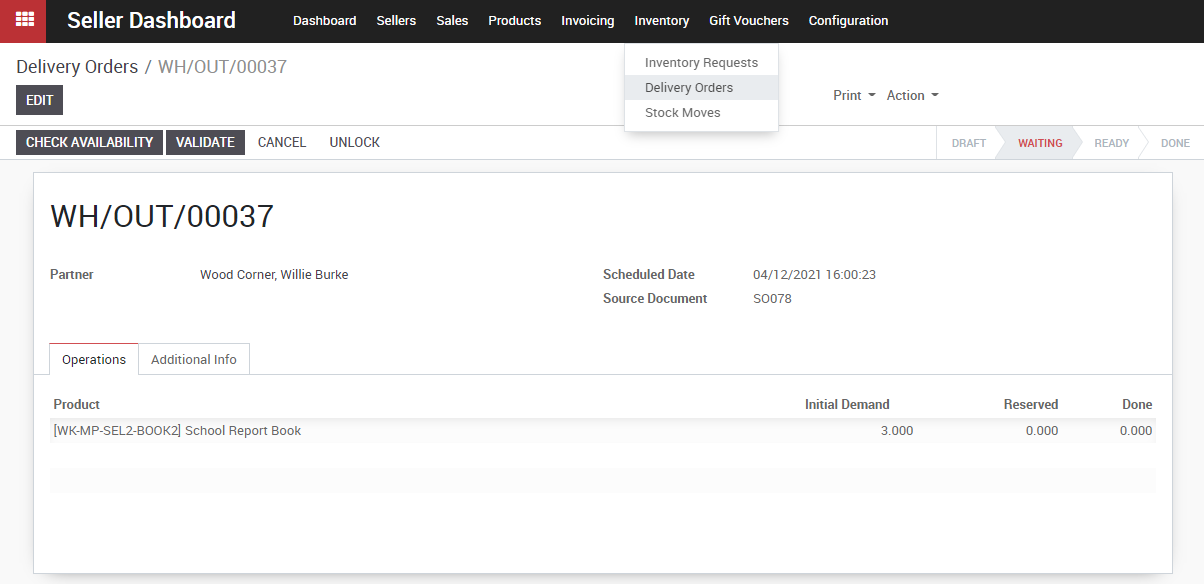Open the Products menu
This screenshot has height=584, width=1204.
[514, 20]
